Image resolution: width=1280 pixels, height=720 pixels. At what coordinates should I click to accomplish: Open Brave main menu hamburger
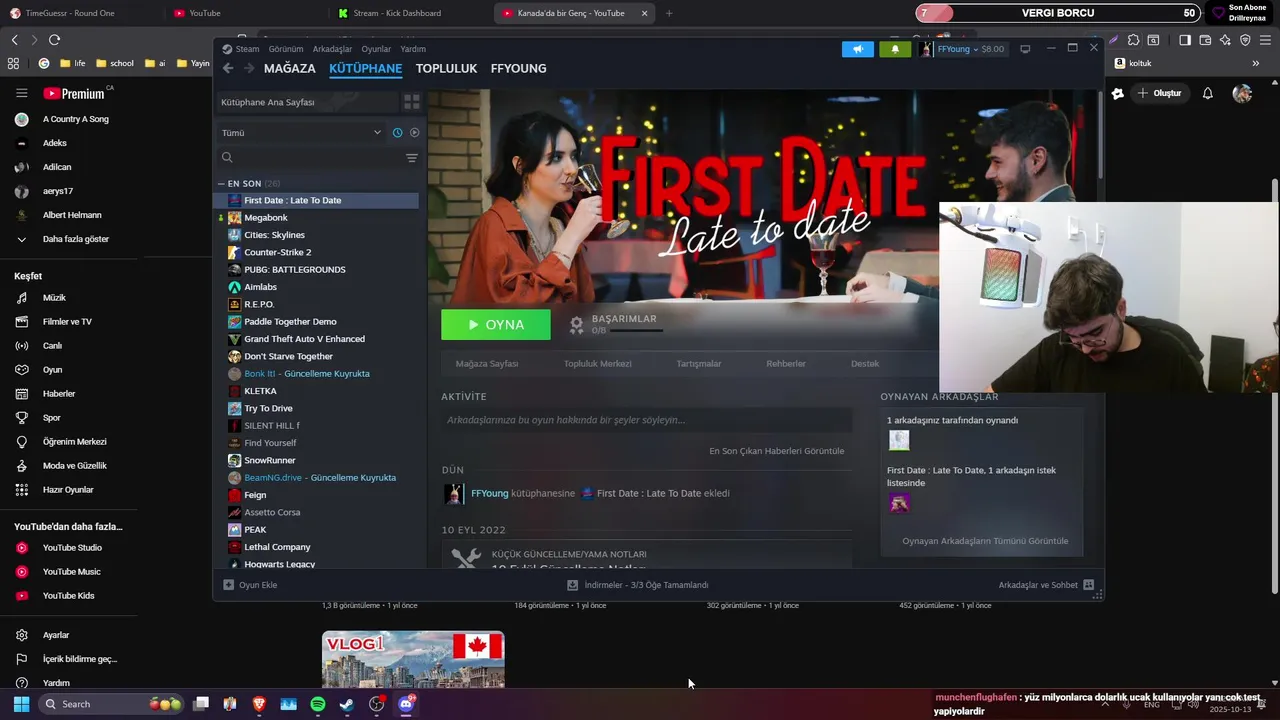coord(1264,40)
